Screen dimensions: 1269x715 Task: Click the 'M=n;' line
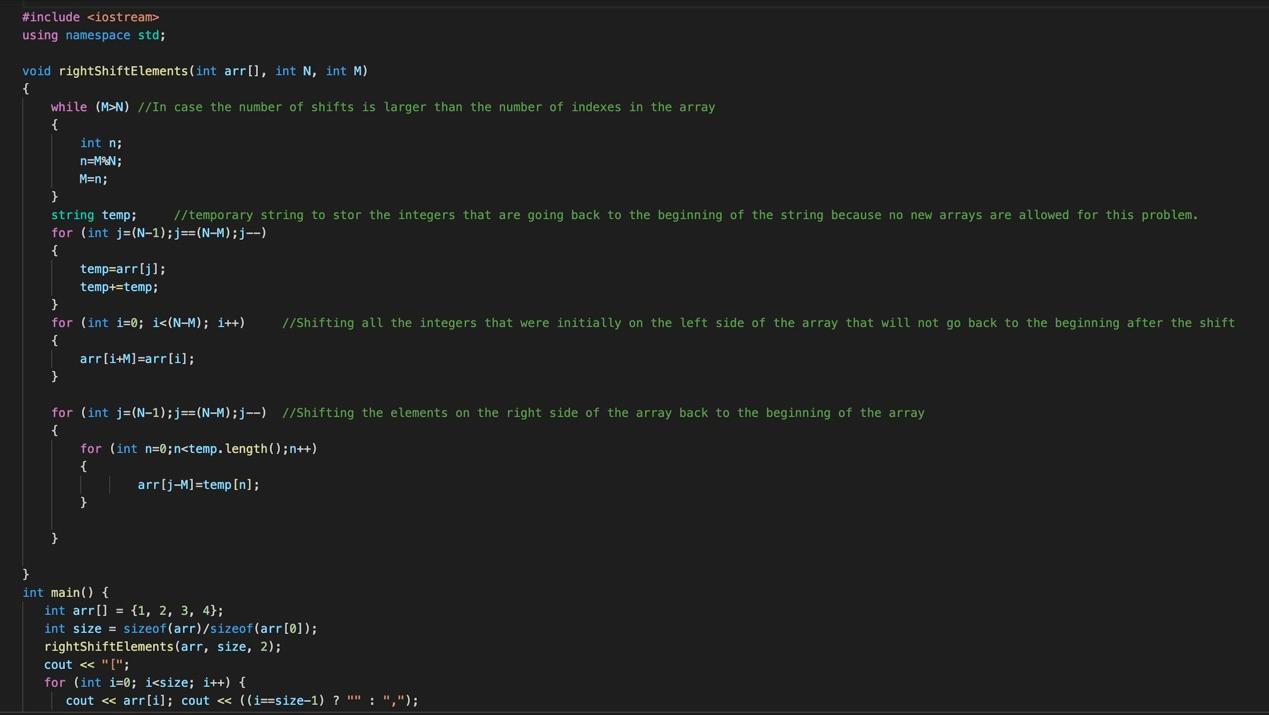click(x=94, y=179)
